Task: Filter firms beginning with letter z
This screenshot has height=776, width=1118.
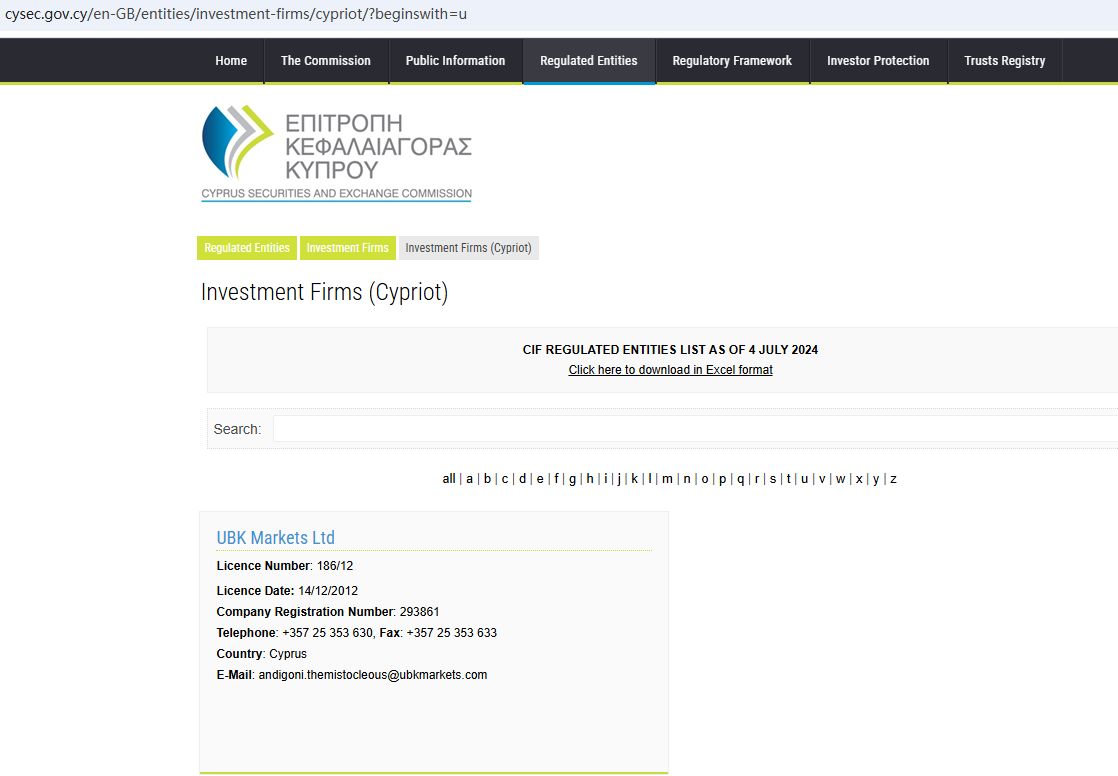Action: (893, 479)
